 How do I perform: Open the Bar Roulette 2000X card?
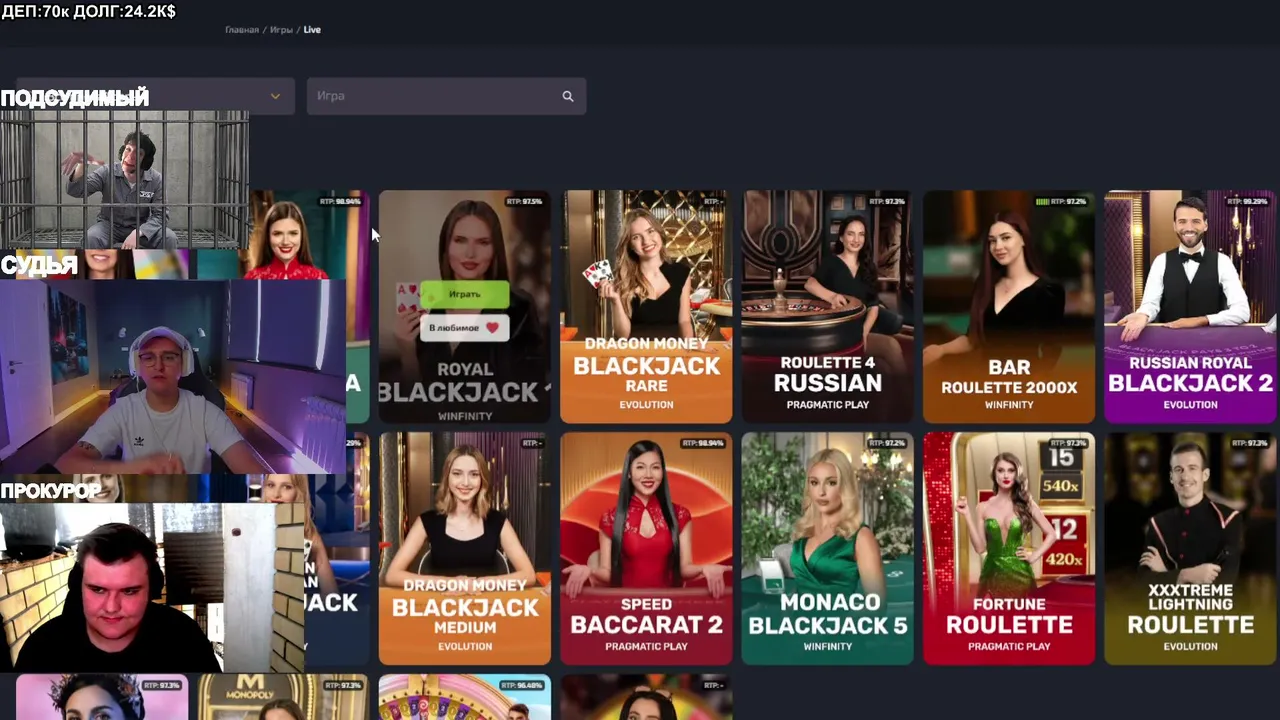point(1008,307)
